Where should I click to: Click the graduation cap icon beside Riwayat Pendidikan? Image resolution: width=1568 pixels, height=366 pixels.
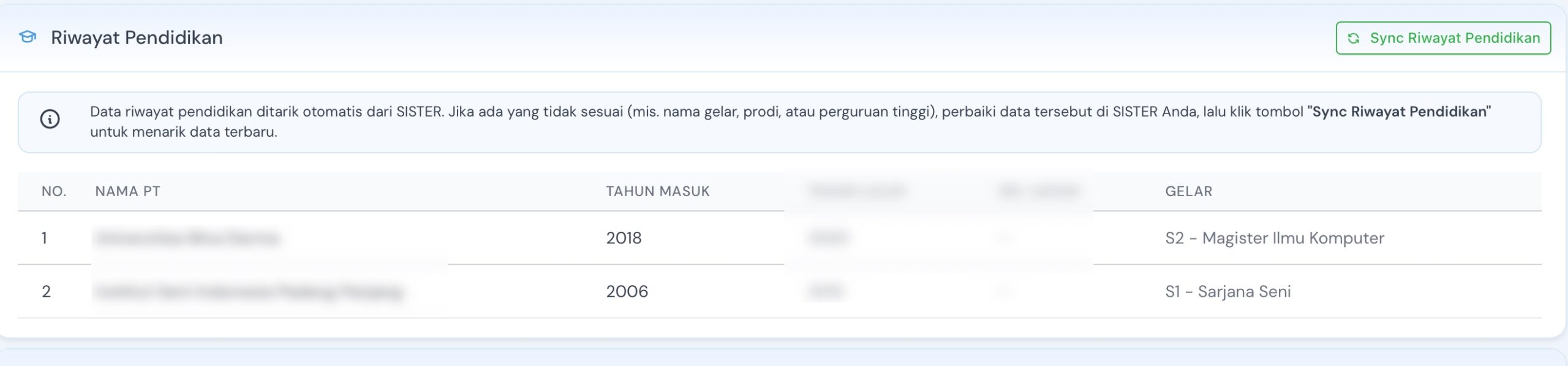28,37
